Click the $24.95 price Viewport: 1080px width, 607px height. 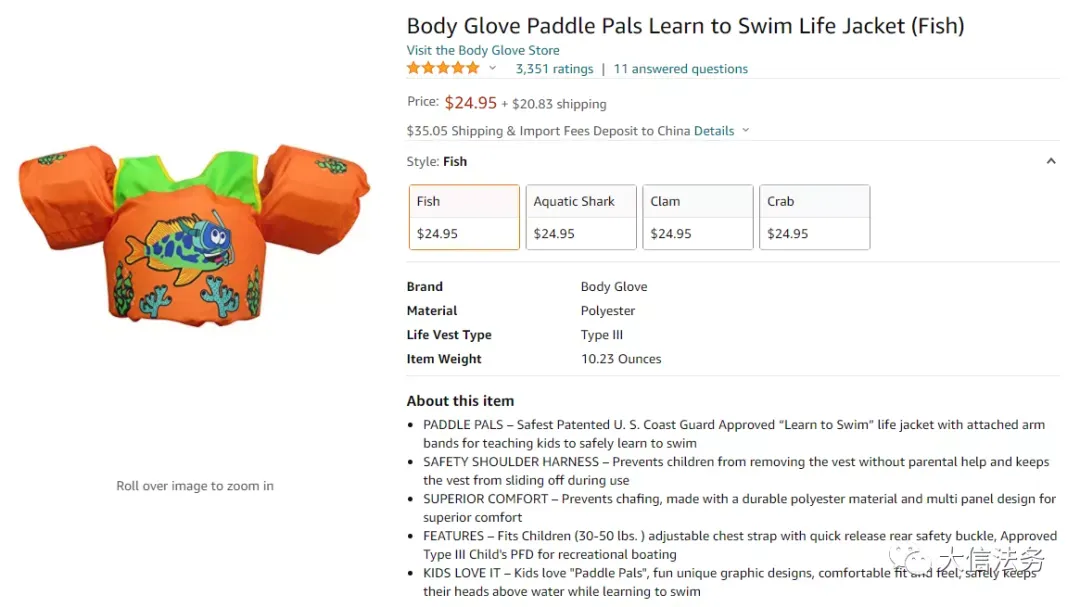pos(470,103)
